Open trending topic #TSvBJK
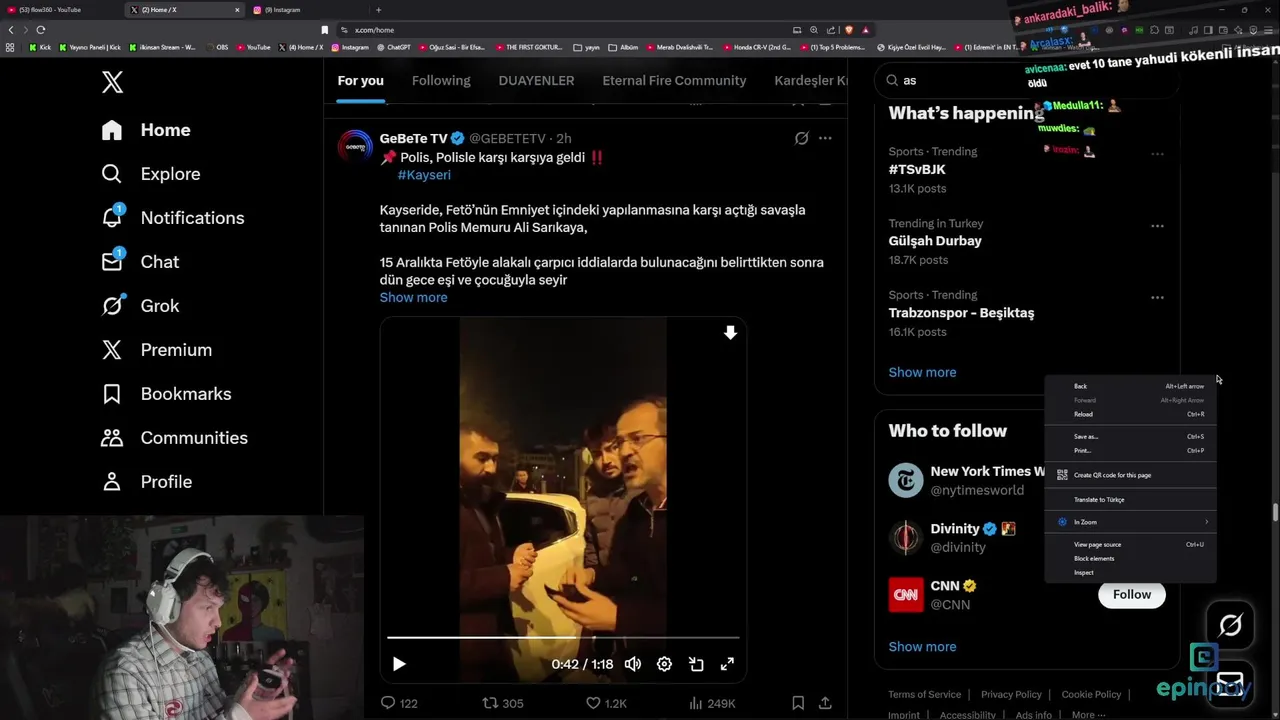The image size is (1280, 720). (917, 170)
